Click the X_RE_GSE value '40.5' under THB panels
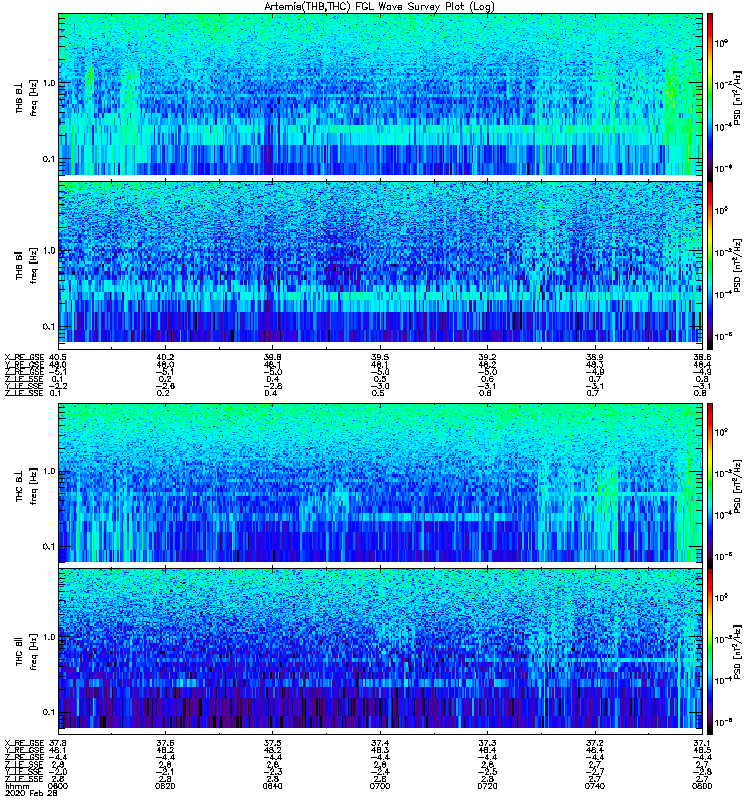 (58, 358)
